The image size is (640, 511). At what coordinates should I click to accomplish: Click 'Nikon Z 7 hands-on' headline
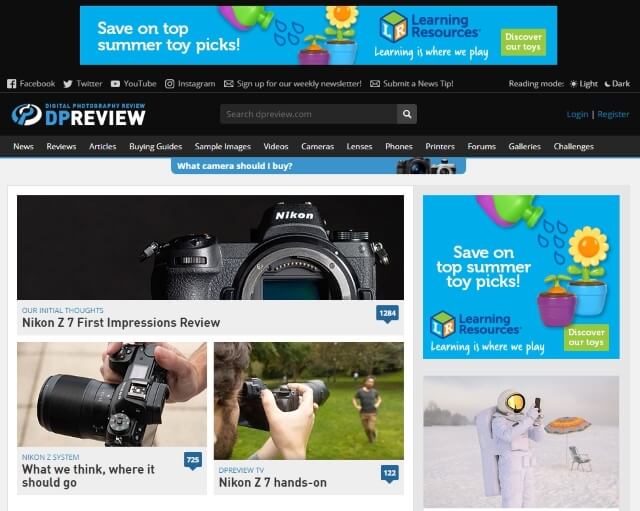click(273, 482)
